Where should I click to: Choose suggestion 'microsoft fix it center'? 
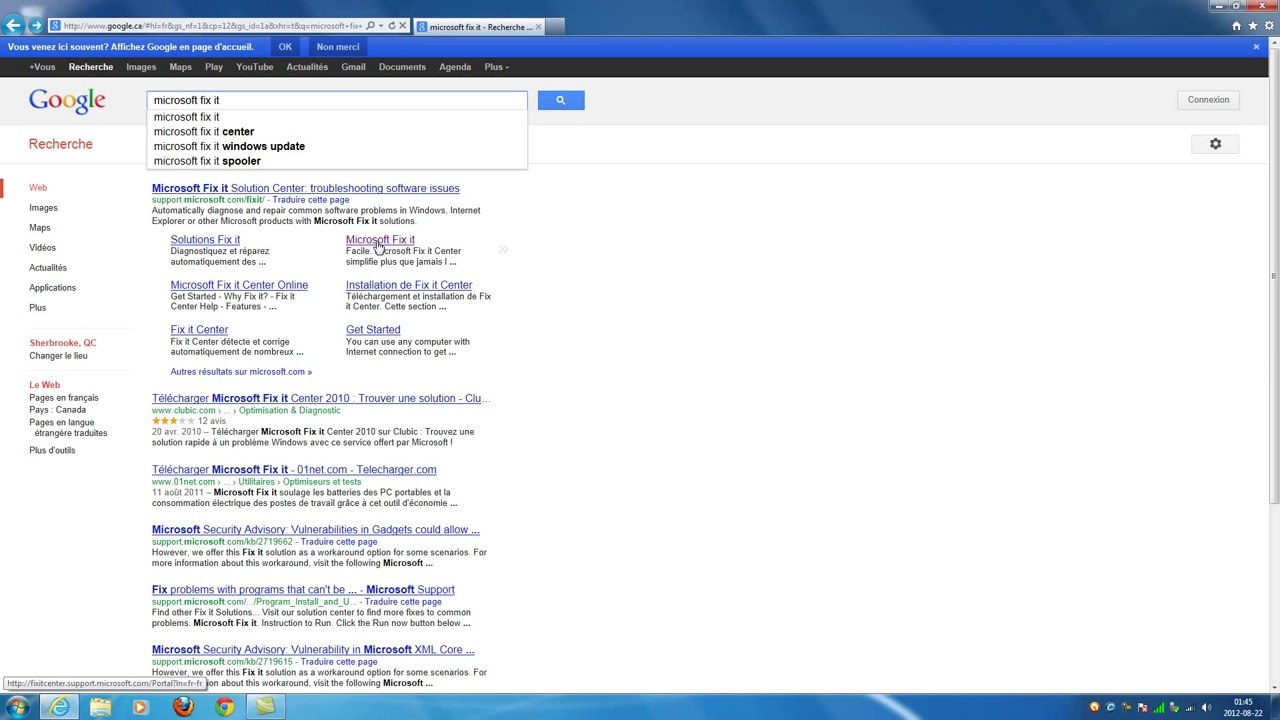tap(337, 131)
